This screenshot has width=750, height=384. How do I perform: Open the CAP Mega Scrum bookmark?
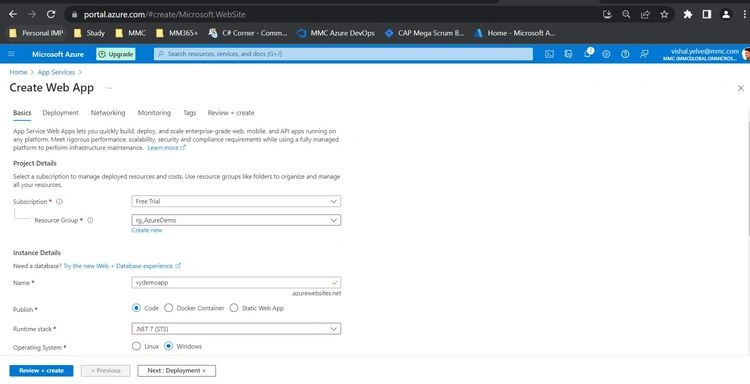click(x=424, y=33)
